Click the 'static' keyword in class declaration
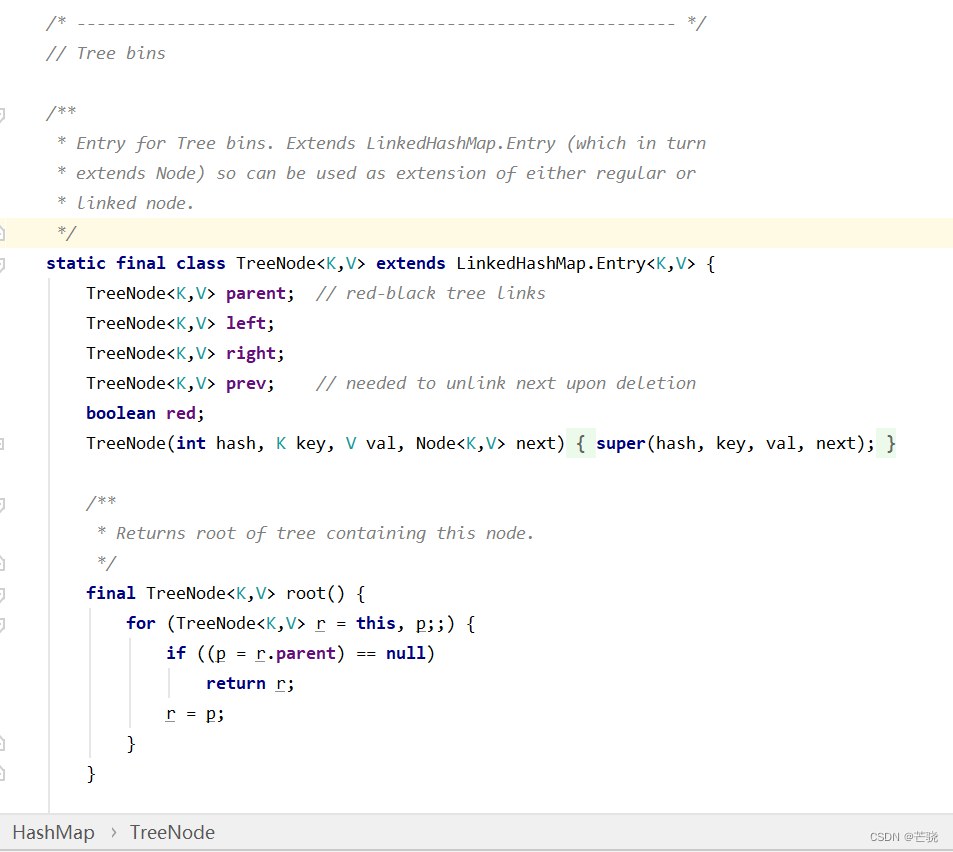 76,263
